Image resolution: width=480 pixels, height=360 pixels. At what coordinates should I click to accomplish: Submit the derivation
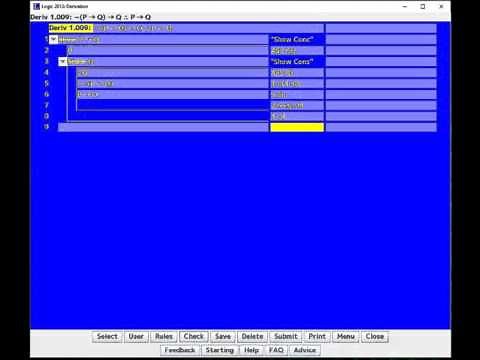(x=286, y=336)
